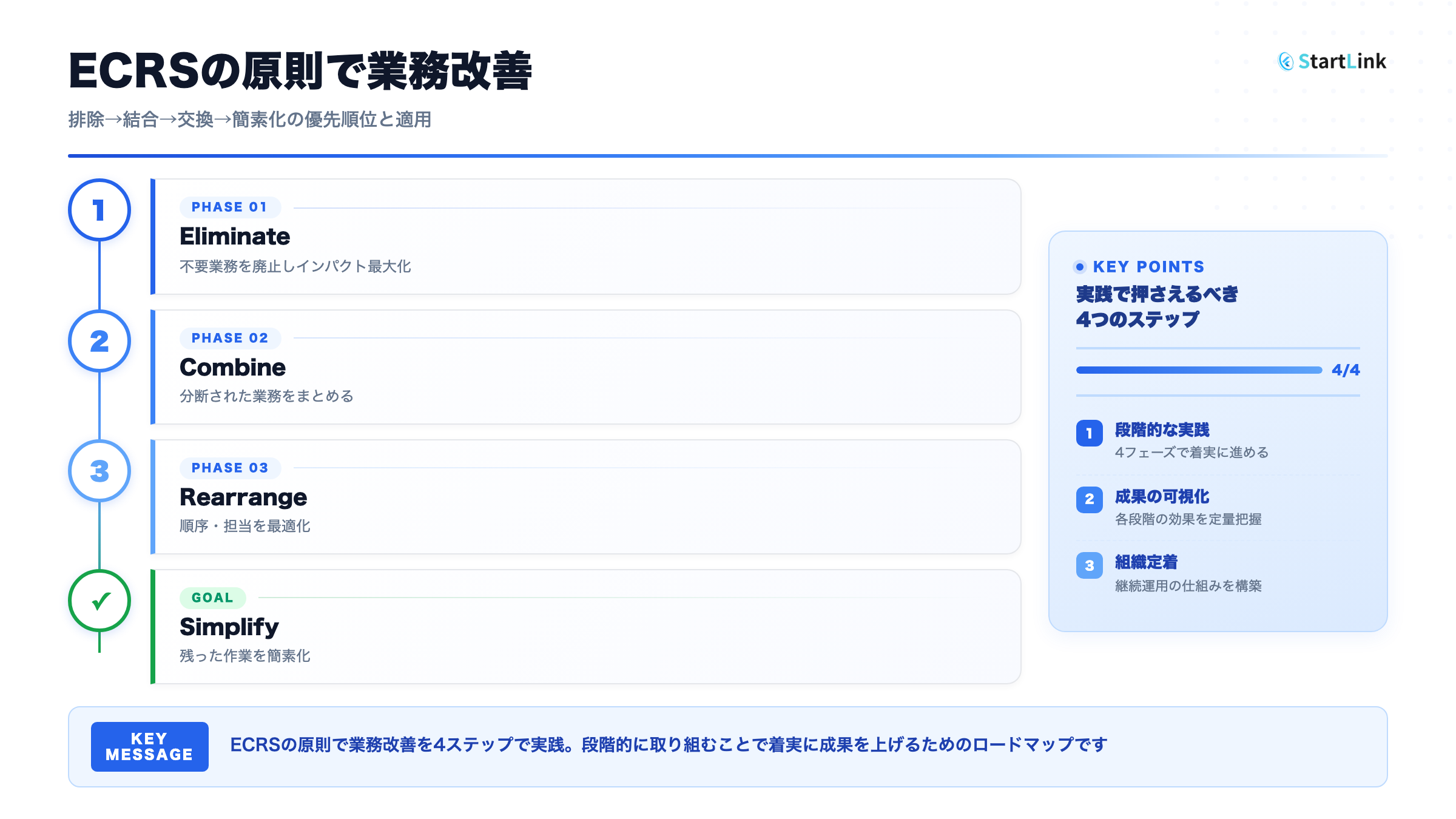This screenshot has width=1456, height=819.
Task: Click the StartLink brand text
Action: coord(1342,61)
